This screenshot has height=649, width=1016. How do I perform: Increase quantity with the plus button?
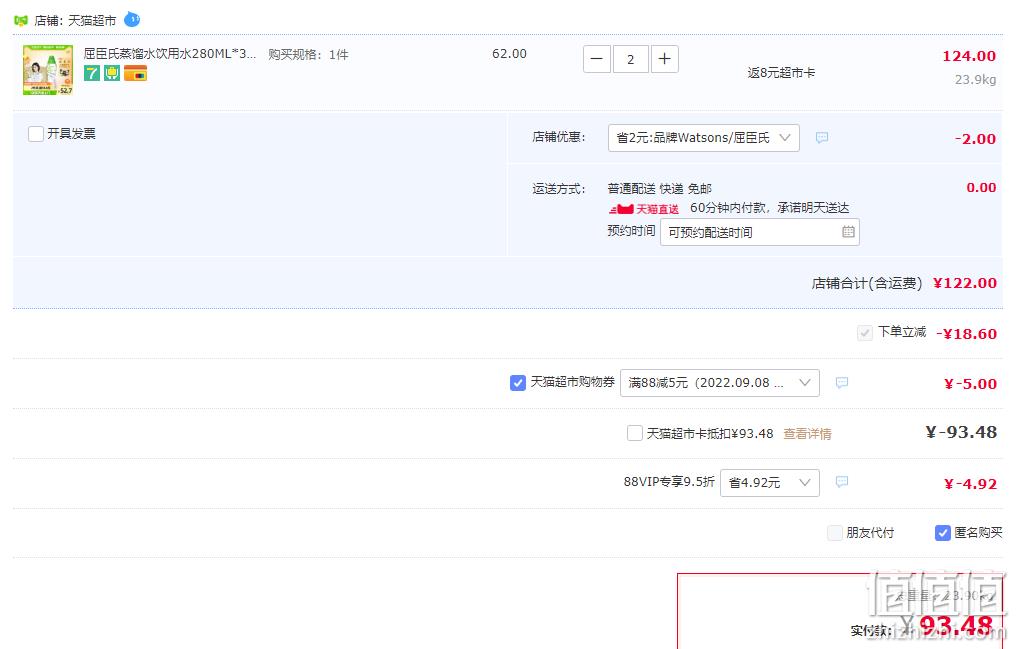(664, 60)
